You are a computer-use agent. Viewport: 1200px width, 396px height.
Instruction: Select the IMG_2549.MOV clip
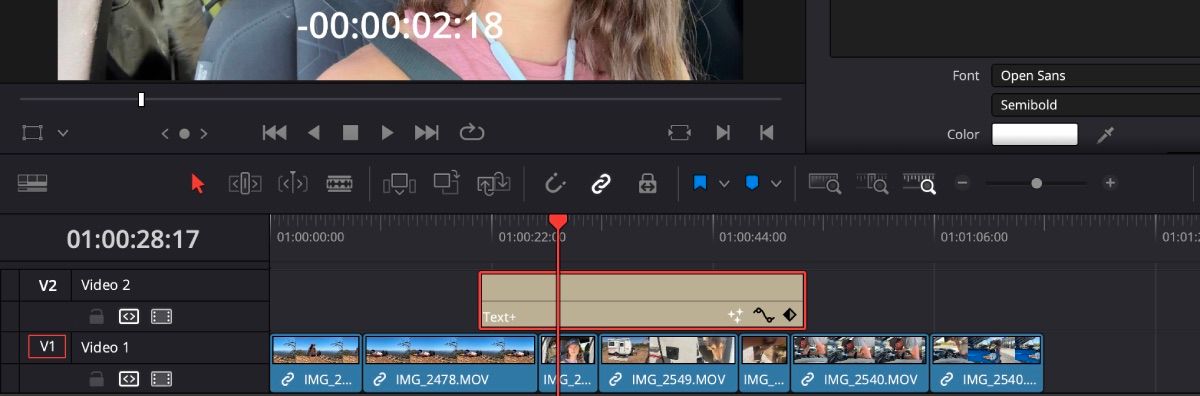[x=668, y=363]
